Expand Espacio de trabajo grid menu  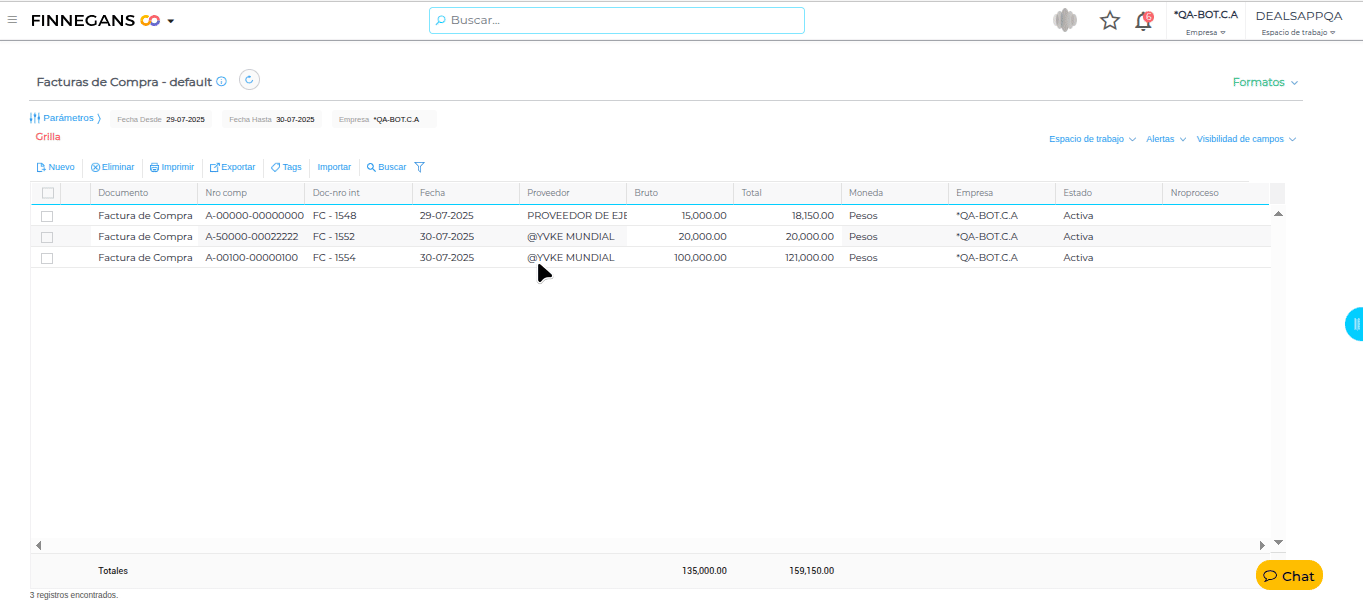pyautogui.click(x=1092, y=139)
